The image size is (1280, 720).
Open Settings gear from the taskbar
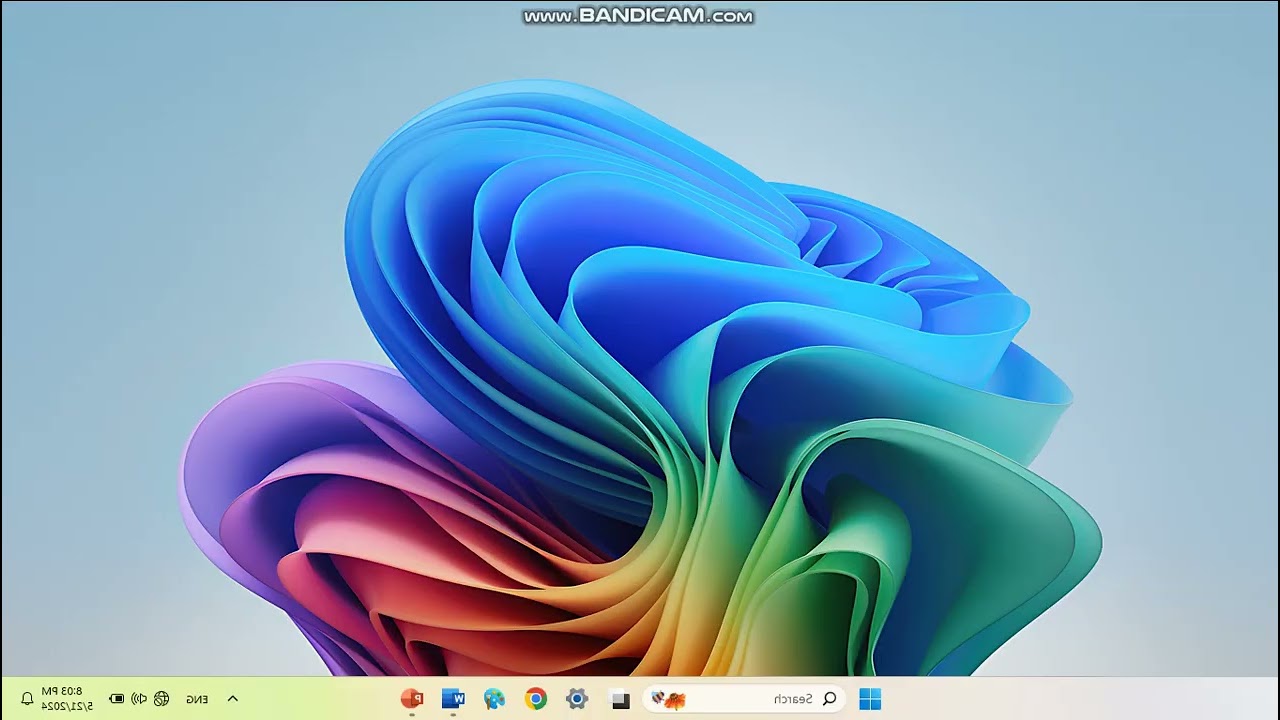tap(577, 699)
